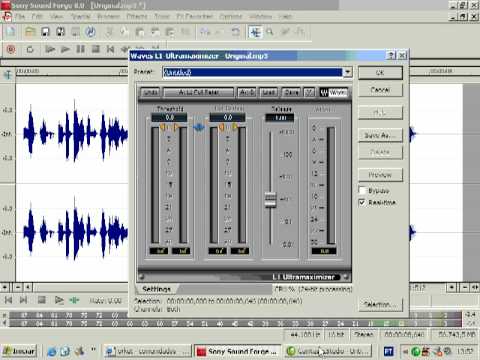Viewport: 480px width, 360px height.
Task: Click the Waves logo button in the plugin
Action: click(333, 92)
